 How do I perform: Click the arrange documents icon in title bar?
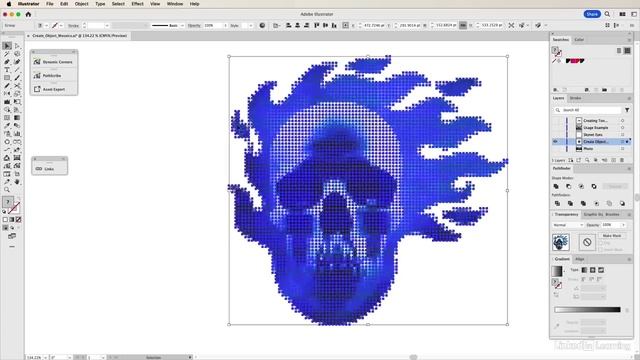[x=622, y=14]
